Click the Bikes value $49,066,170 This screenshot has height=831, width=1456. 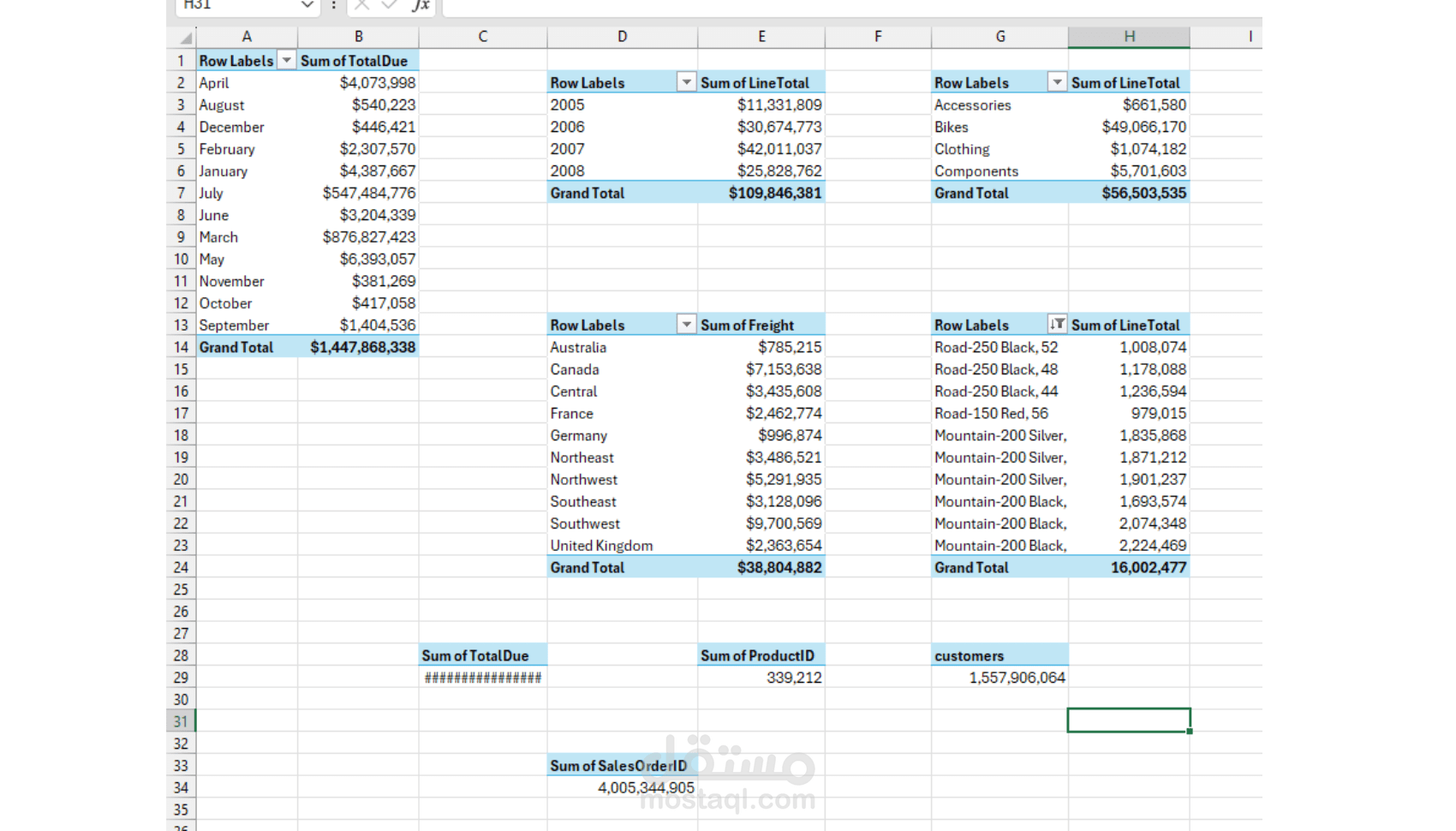[1129, 127]
